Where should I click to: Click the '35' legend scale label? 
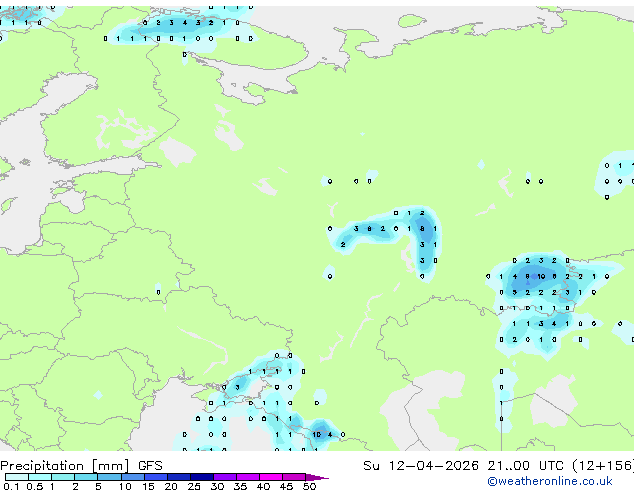(241, 486)
